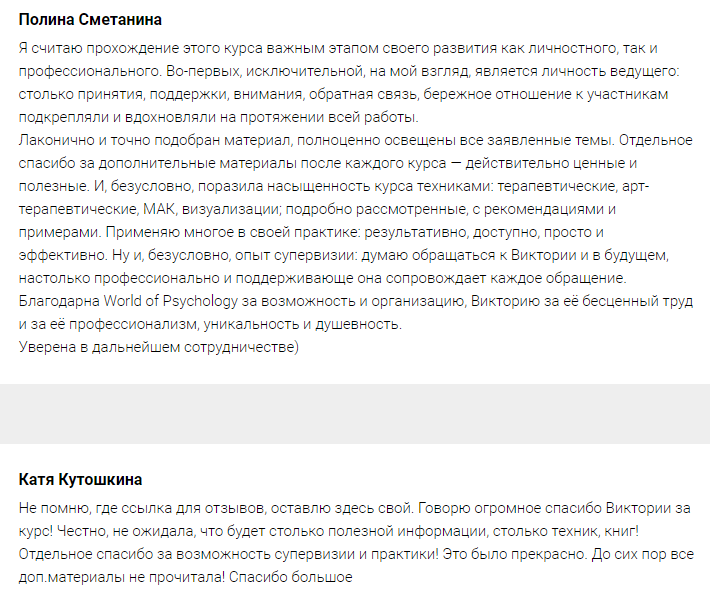Click the opening words "Я считаю прохождение"
710x595 pixels.
coord(90,49)
